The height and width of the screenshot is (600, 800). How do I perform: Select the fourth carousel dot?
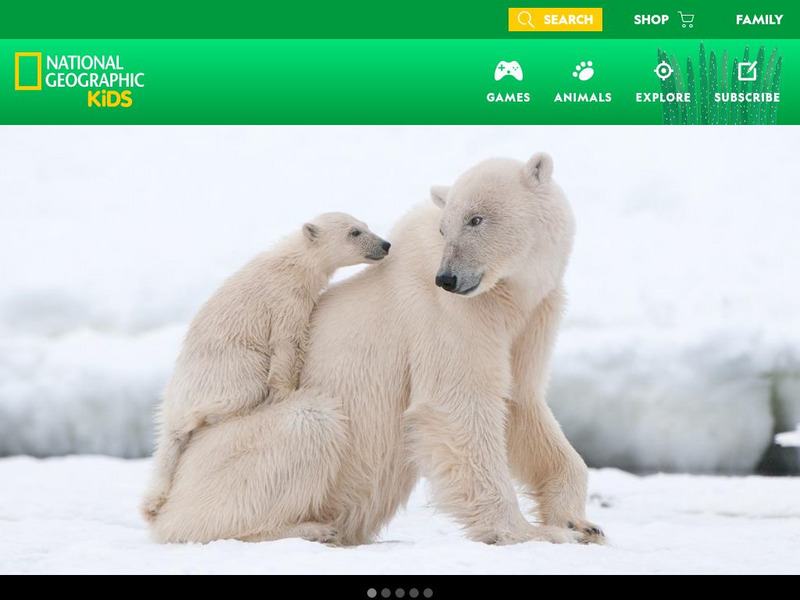point(414,593)
